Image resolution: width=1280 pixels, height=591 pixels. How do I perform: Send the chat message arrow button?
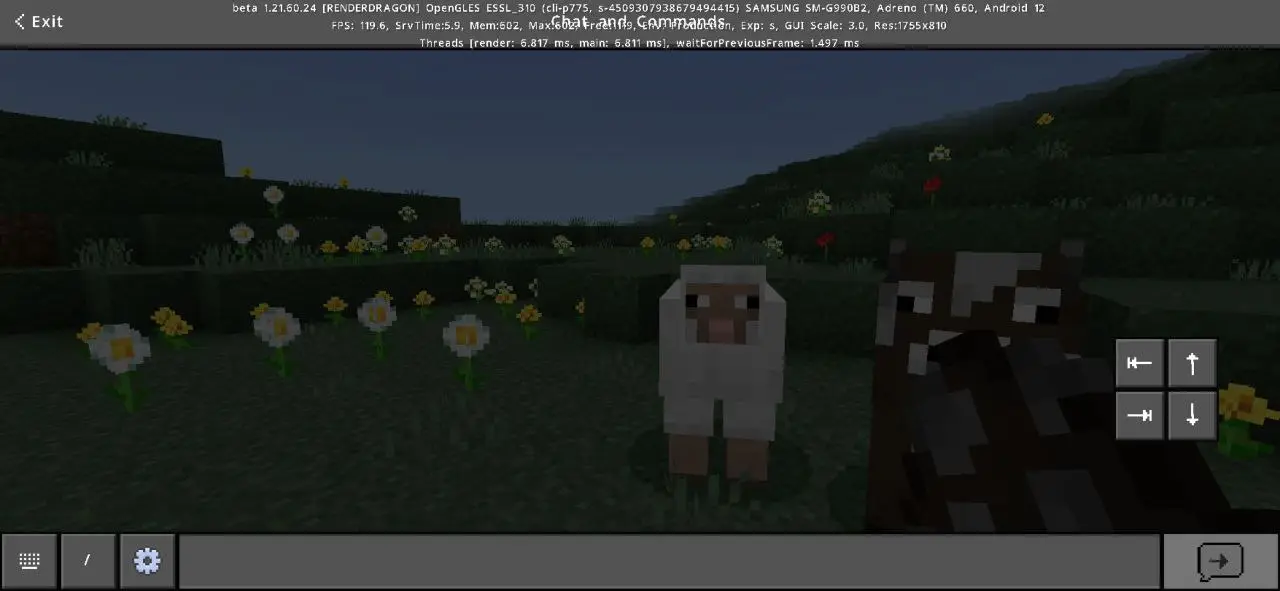[1221, 561]
